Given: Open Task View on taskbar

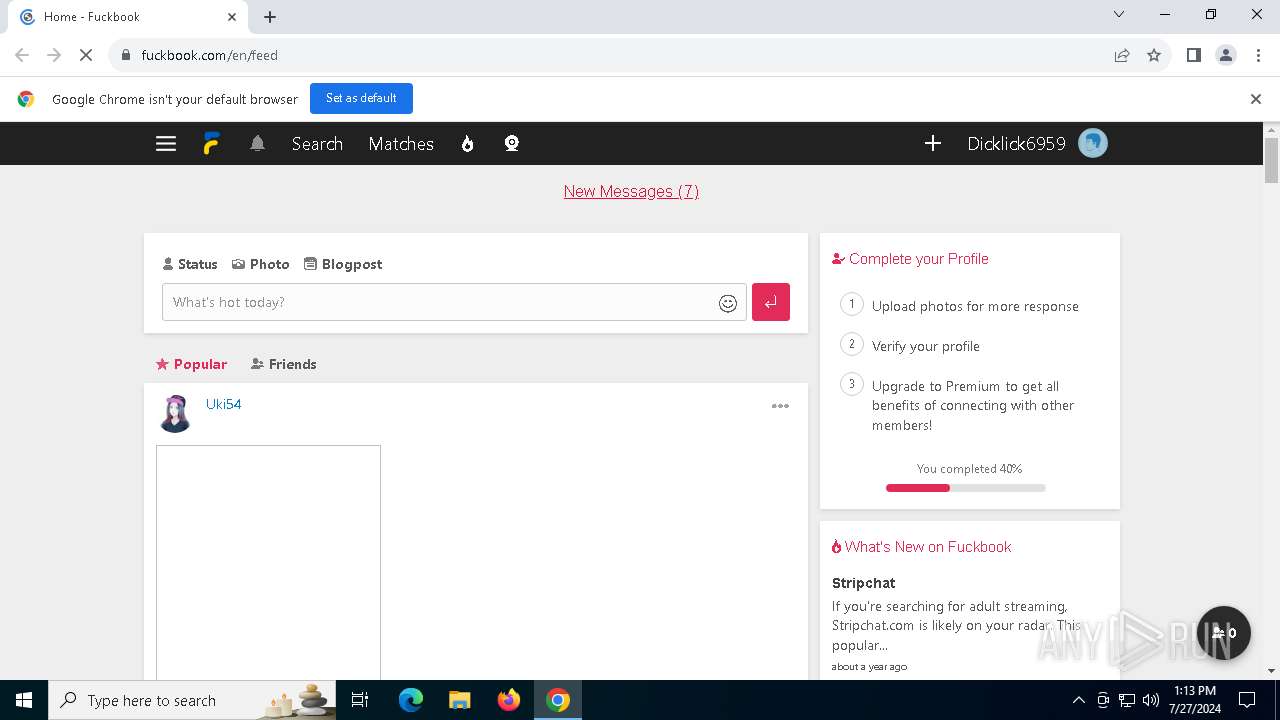Looking at the screenshot, I should point(360,700).
